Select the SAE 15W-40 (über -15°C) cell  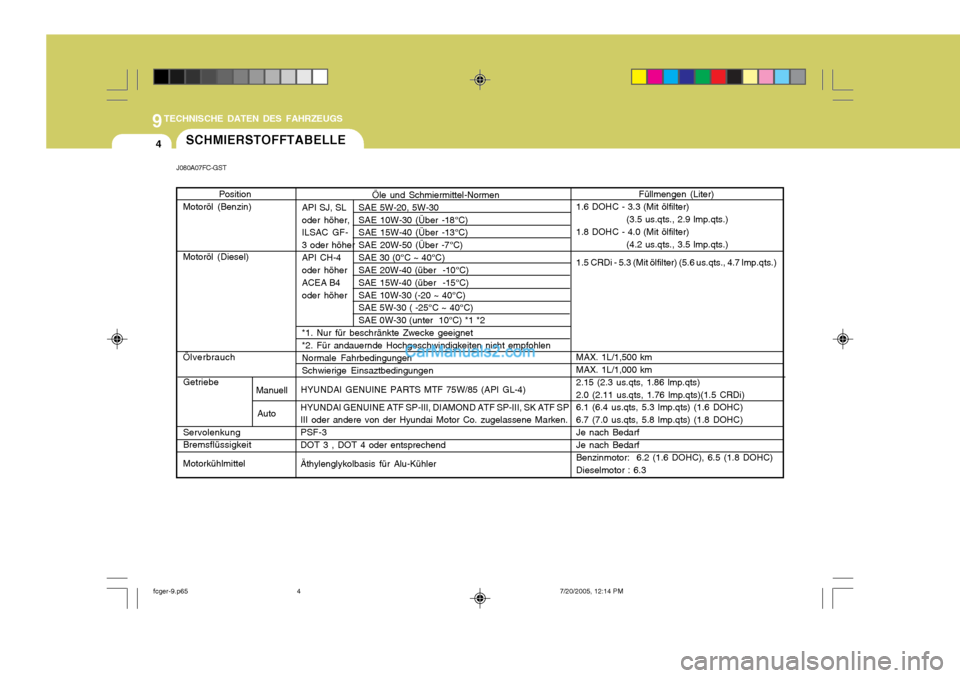pos(414,283)
